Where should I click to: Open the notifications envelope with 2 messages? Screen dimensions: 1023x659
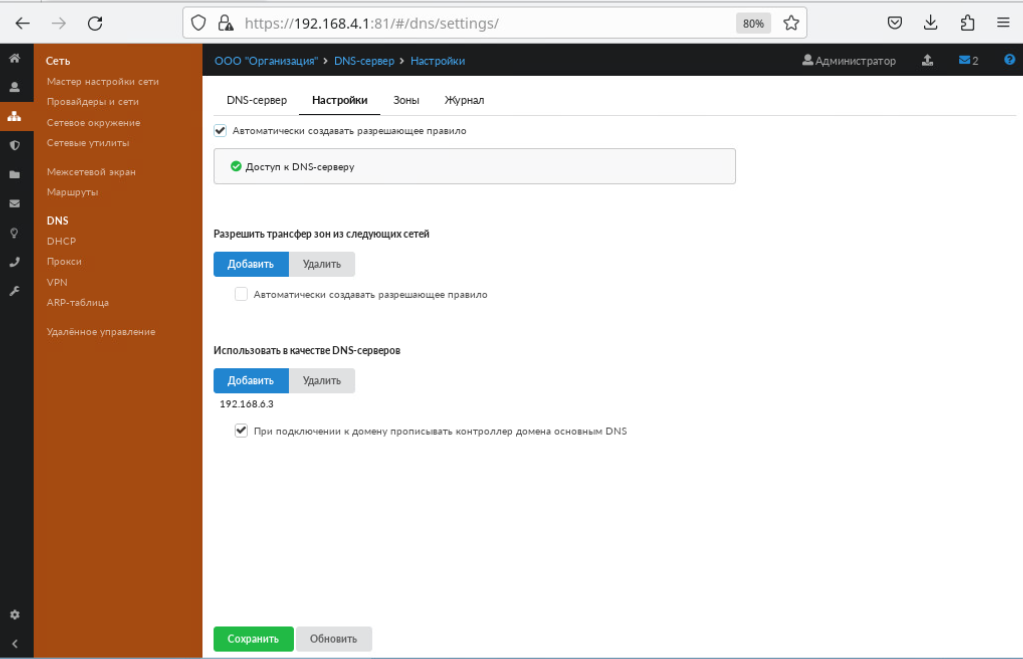tap(967, 61)
